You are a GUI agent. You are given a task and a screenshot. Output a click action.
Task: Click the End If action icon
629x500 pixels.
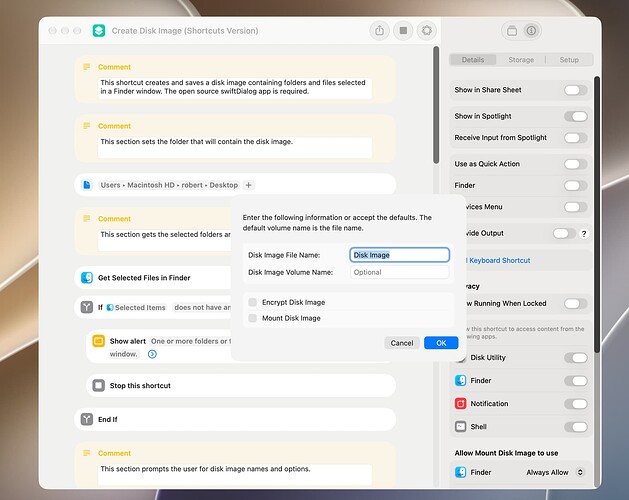pyautogui.click(x=87, y=419)
